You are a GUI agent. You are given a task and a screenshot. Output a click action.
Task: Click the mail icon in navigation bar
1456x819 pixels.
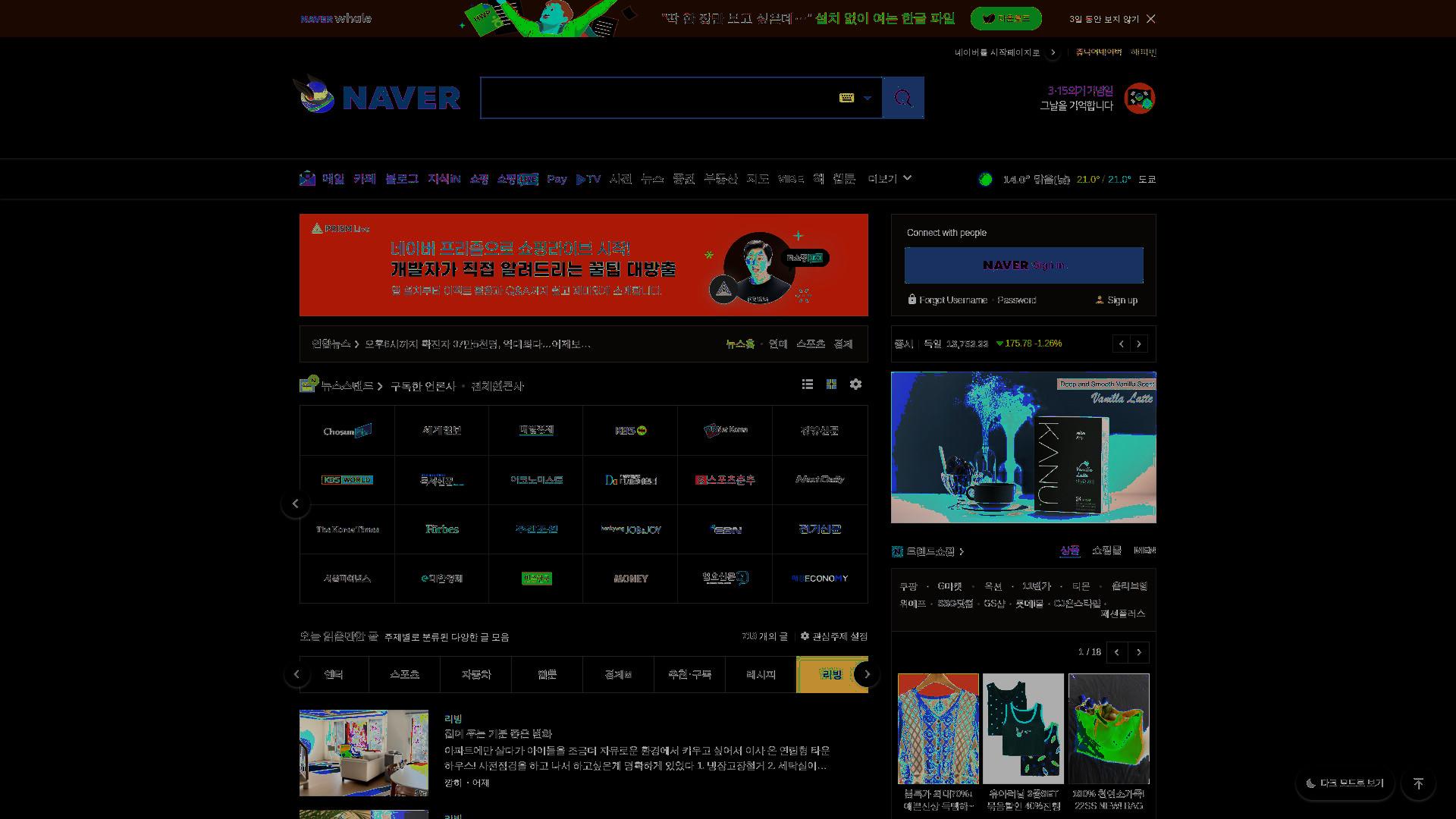307,179
